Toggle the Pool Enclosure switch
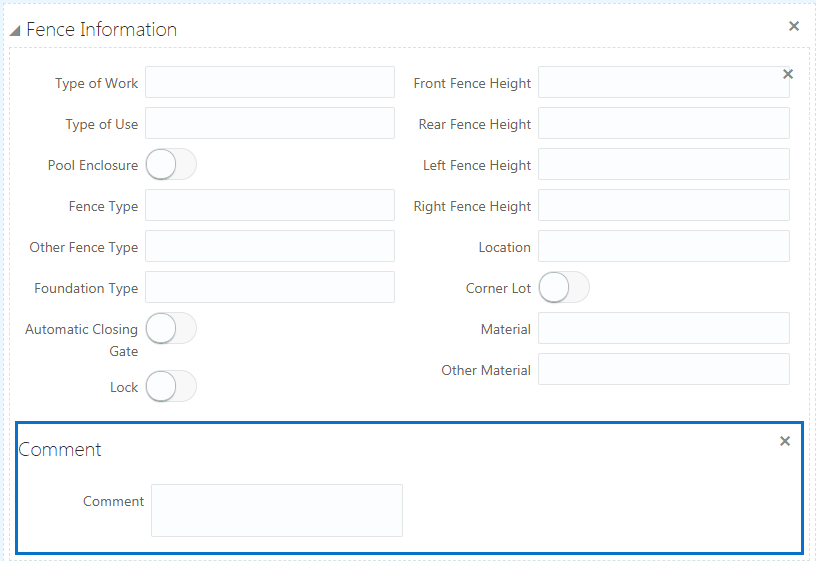The width and height of the screenshot is (816, 561). (x=171, y=165)
